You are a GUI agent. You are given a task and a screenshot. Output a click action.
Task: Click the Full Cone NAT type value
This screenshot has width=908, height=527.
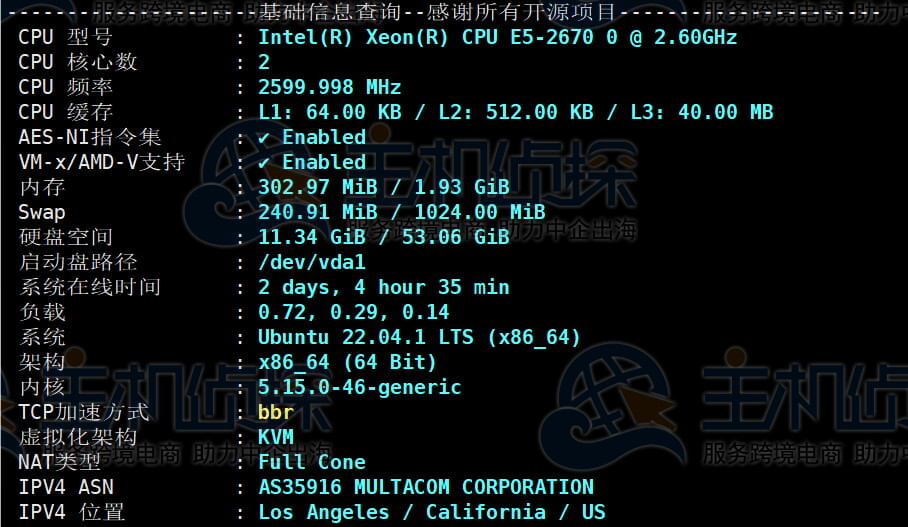coord(311,462)
